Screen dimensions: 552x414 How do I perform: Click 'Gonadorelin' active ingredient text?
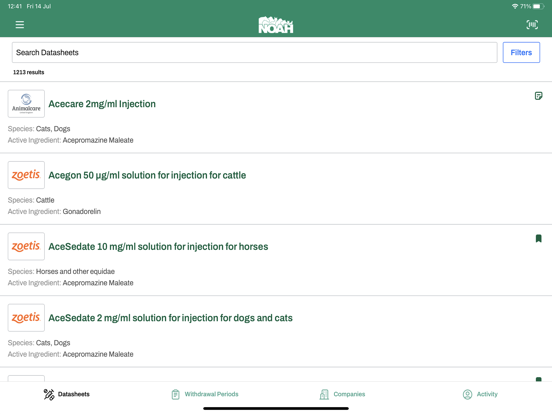coord(82,212)
